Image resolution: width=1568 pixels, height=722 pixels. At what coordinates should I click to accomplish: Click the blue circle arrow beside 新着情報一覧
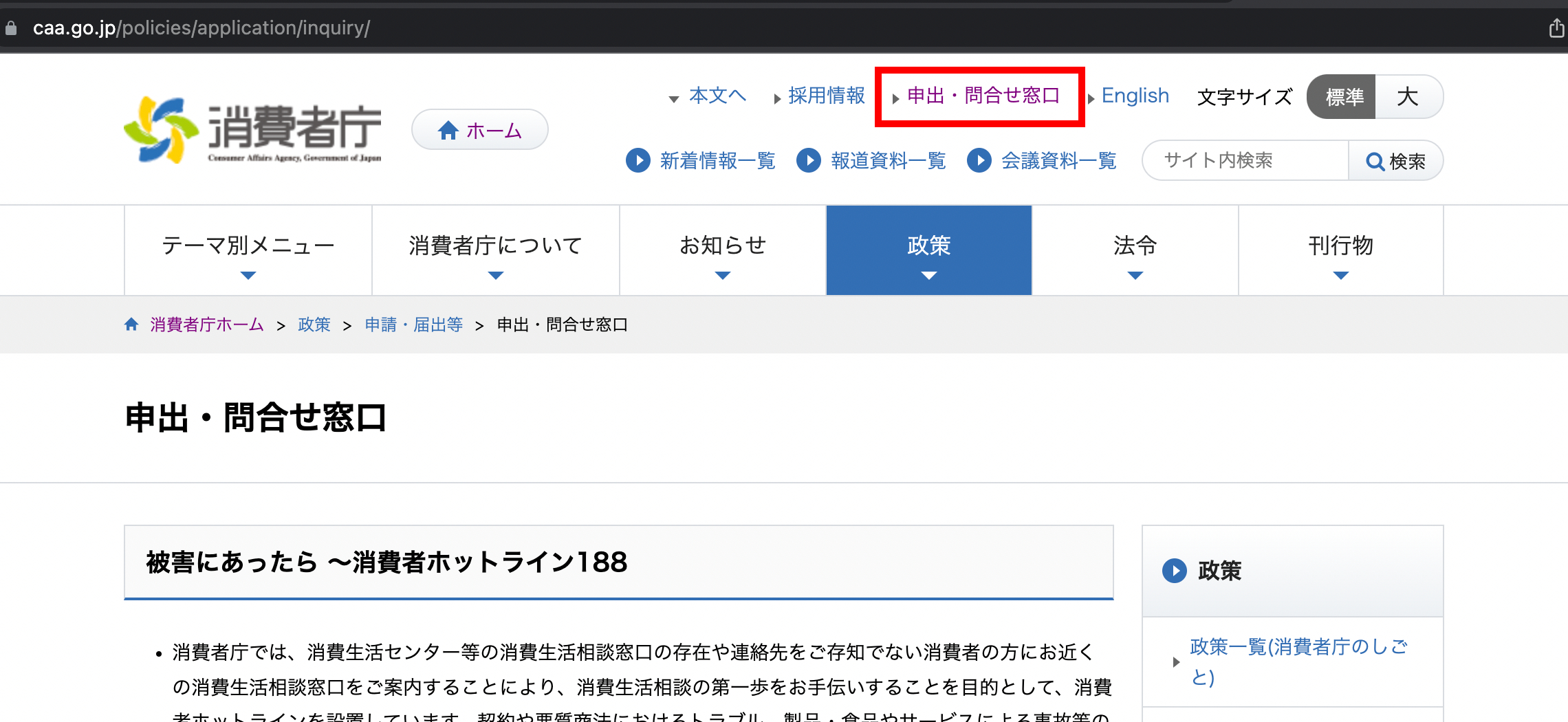tap(637, 160)
